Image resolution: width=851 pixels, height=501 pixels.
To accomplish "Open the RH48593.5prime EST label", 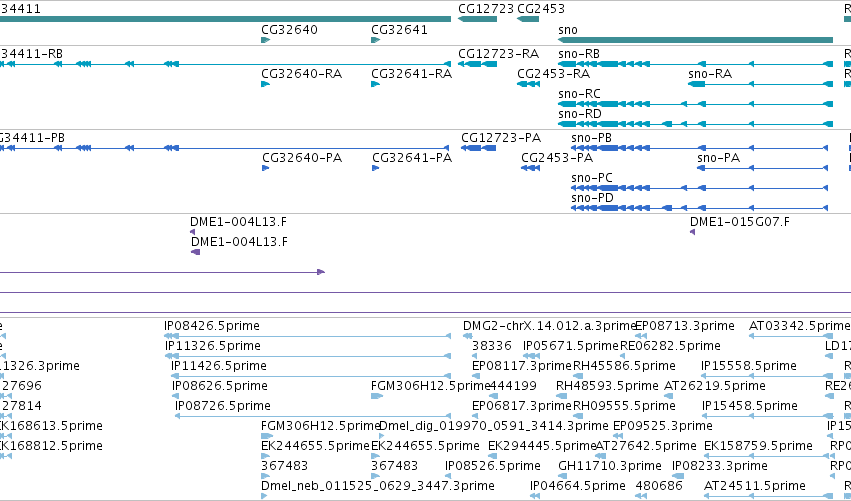I will point(607,386).
